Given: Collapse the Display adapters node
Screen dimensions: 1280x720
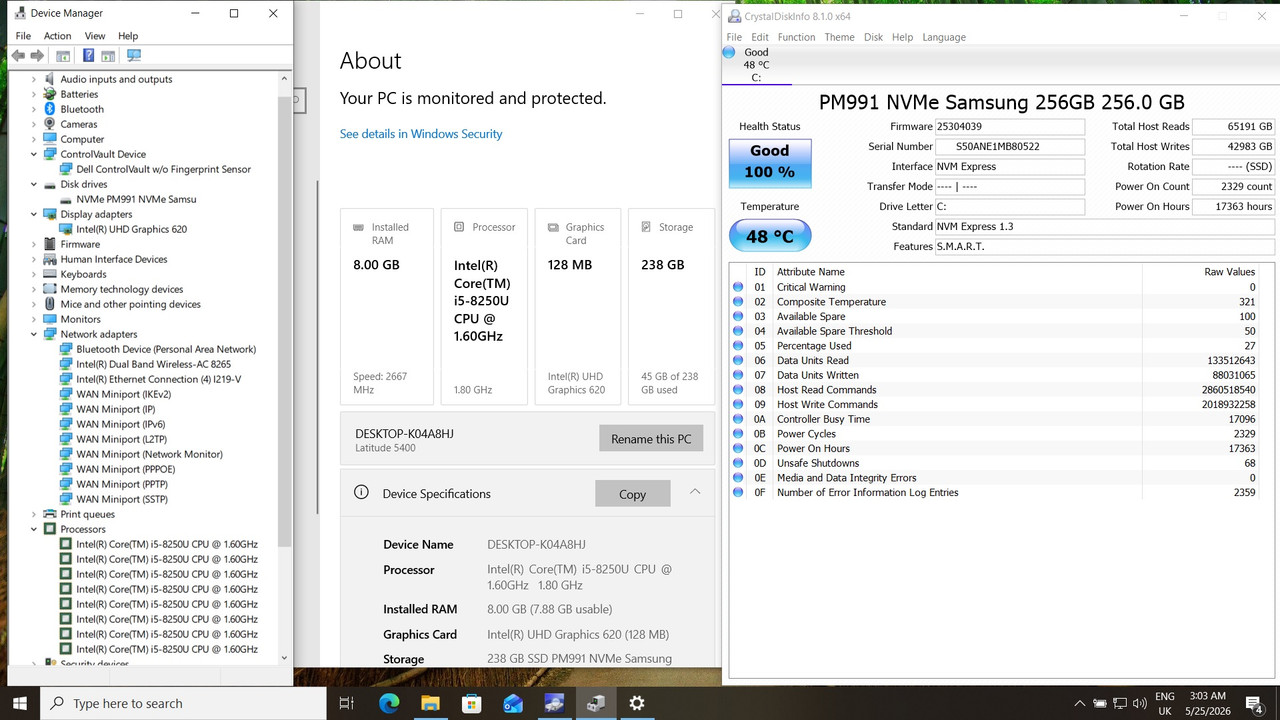Looking at the screenshot, I should click(34, 214).
